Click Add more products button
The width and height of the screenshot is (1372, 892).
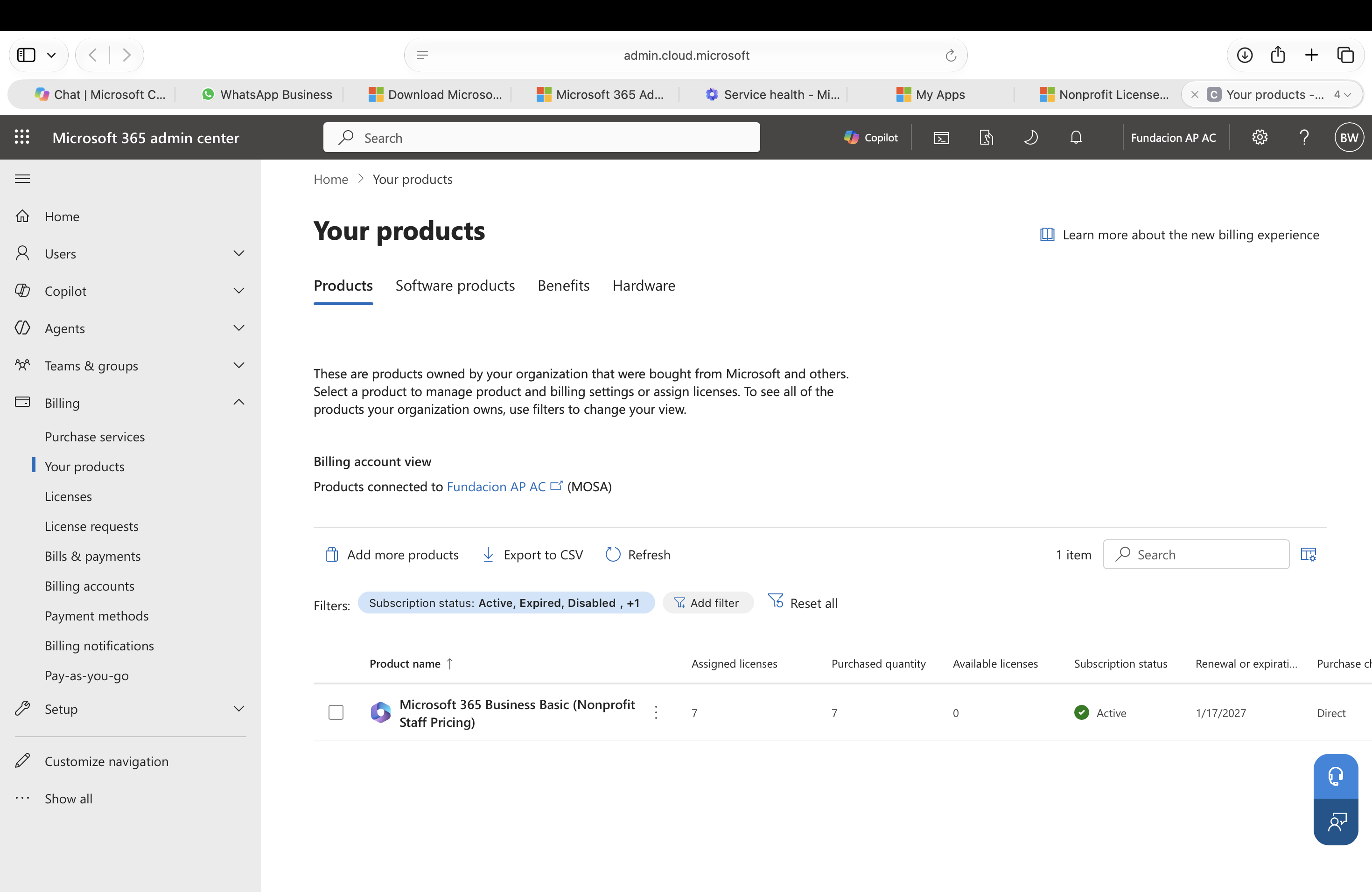pyautogui.click(x=392, y=554)
